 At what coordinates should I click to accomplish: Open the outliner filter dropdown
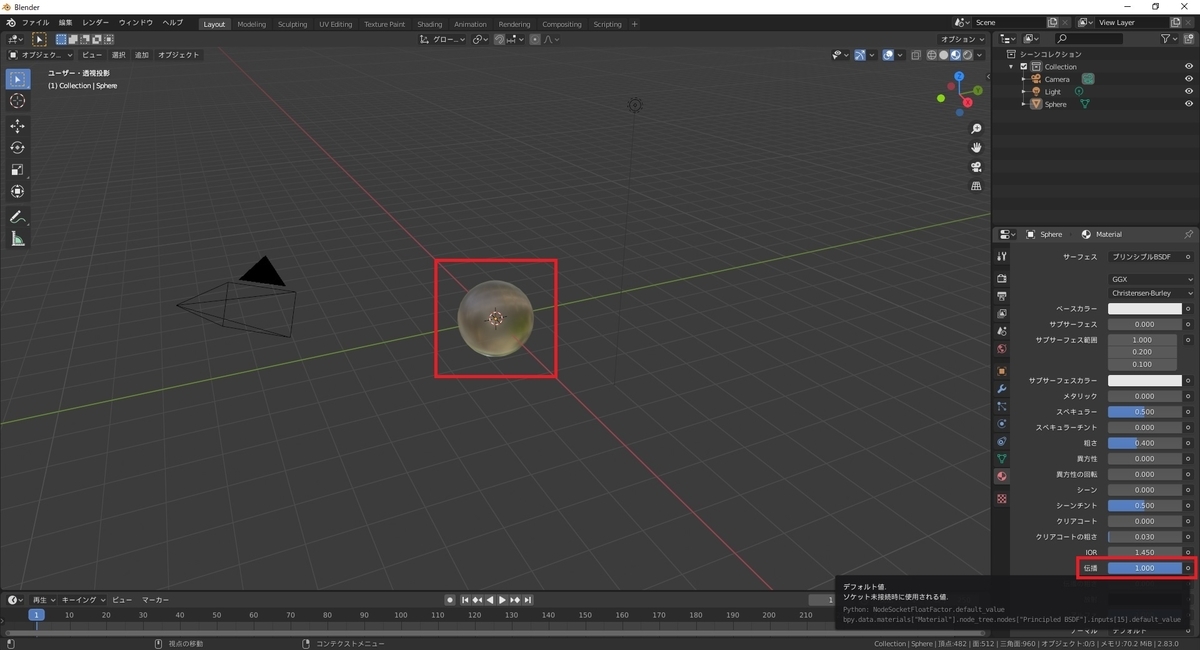(1170, 39)
